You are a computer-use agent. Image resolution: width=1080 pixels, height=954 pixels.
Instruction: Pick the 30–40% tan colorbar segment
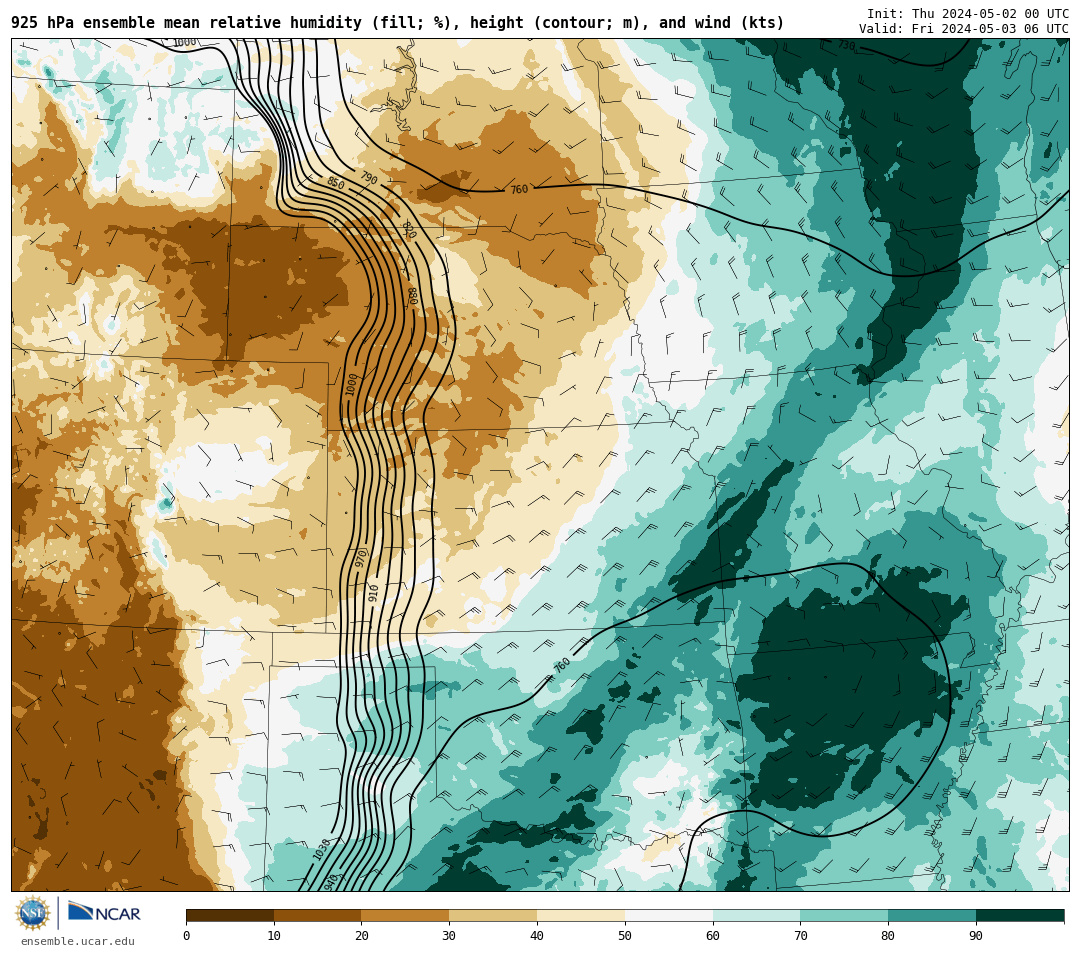tap(493, 915)
